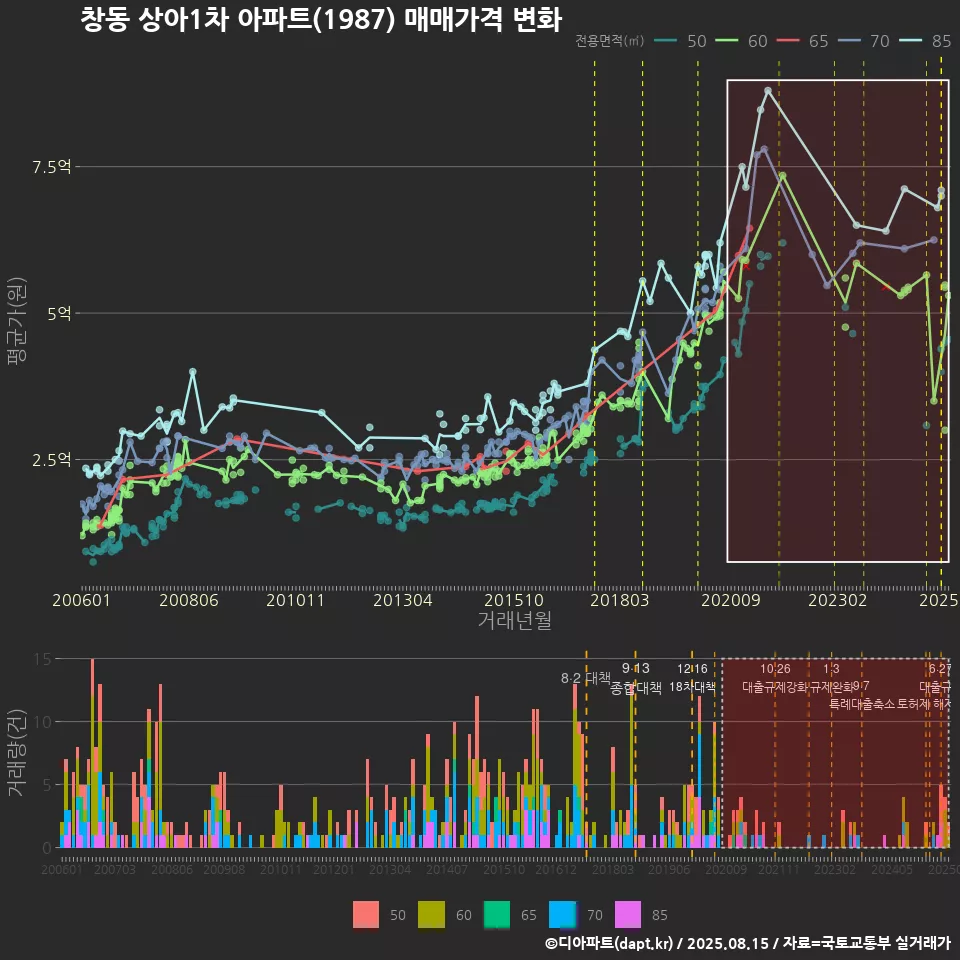Click '202405' on the volume chart x-axis
This screenshot has width=960, height=960.
tap(892, 869)
